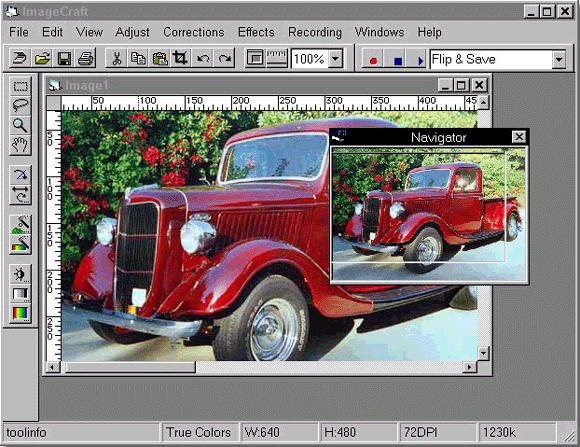
Task: Open the rainbow color spectrum adjustment icon
Action: [20, 313]
